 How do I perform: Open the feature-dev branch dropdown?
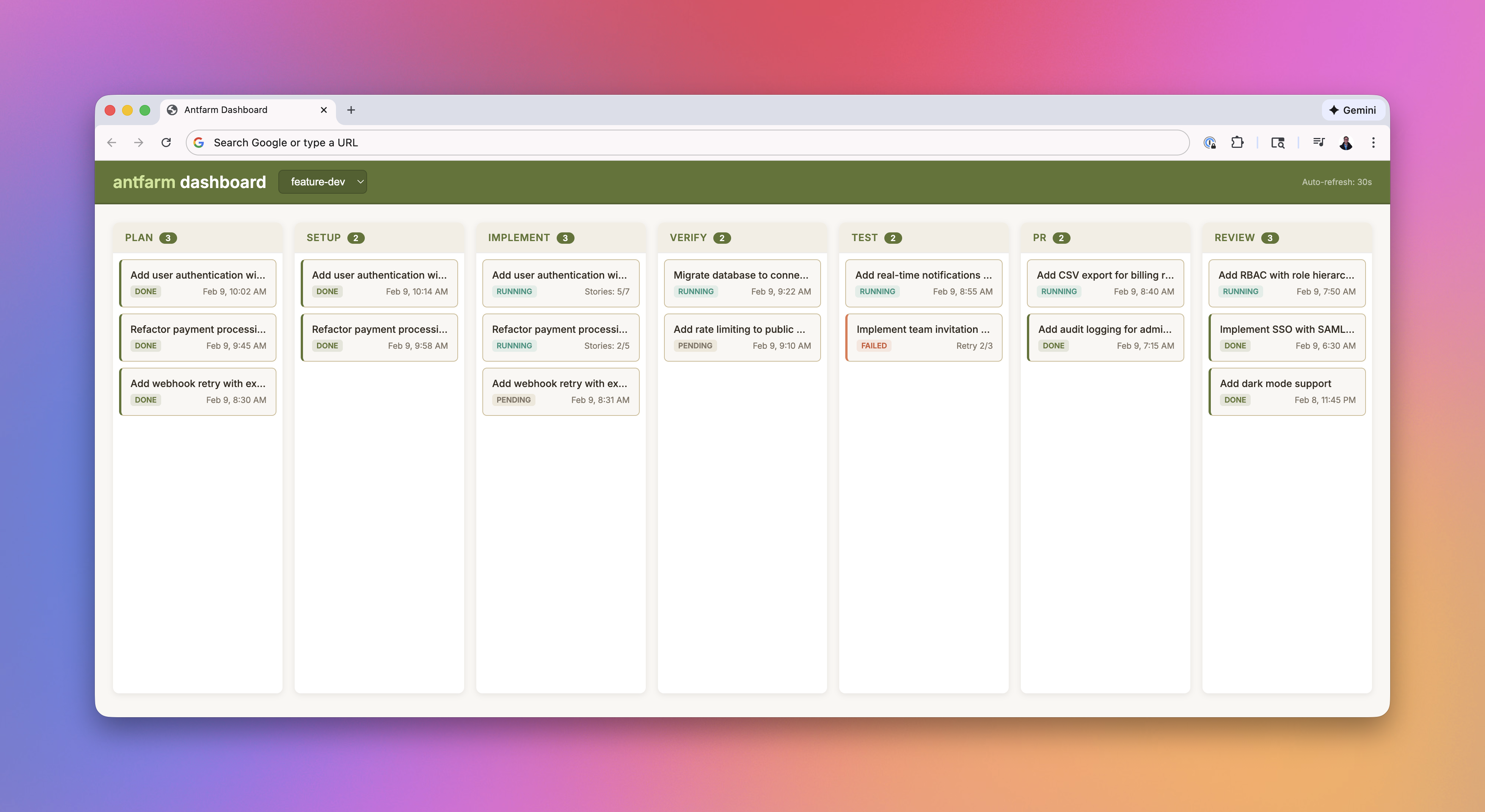coord(322,182)
